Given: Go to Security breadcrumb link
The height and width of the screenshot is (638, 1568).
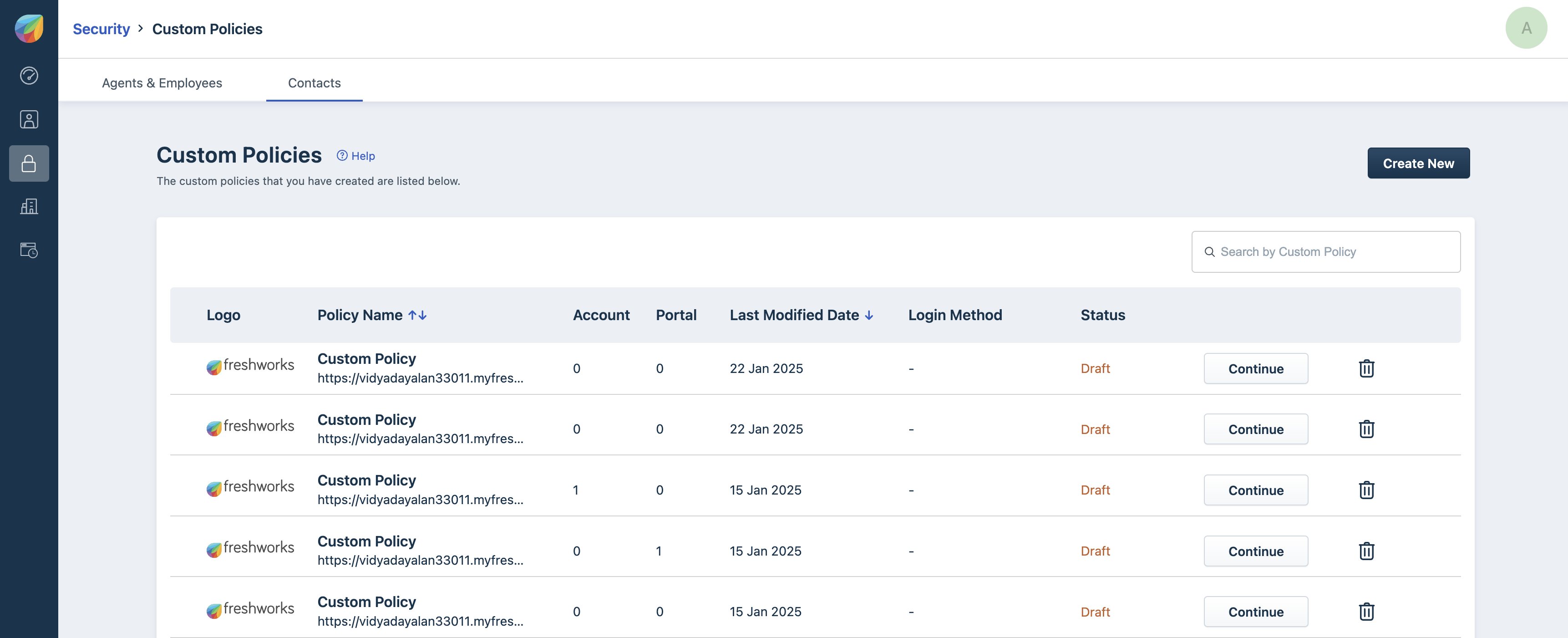Looking at the screenshot, I should tap(101, 29).
